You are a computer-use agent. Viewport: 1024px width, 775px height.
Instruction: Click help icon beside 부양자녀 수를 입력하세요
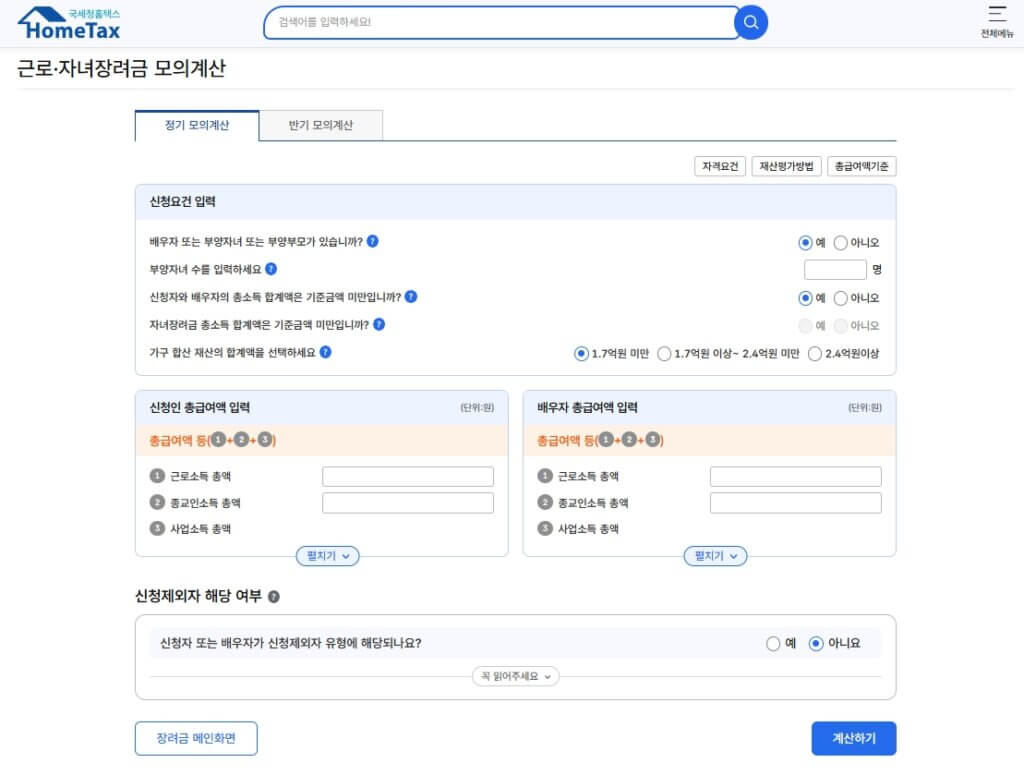[x=271, y=269]
